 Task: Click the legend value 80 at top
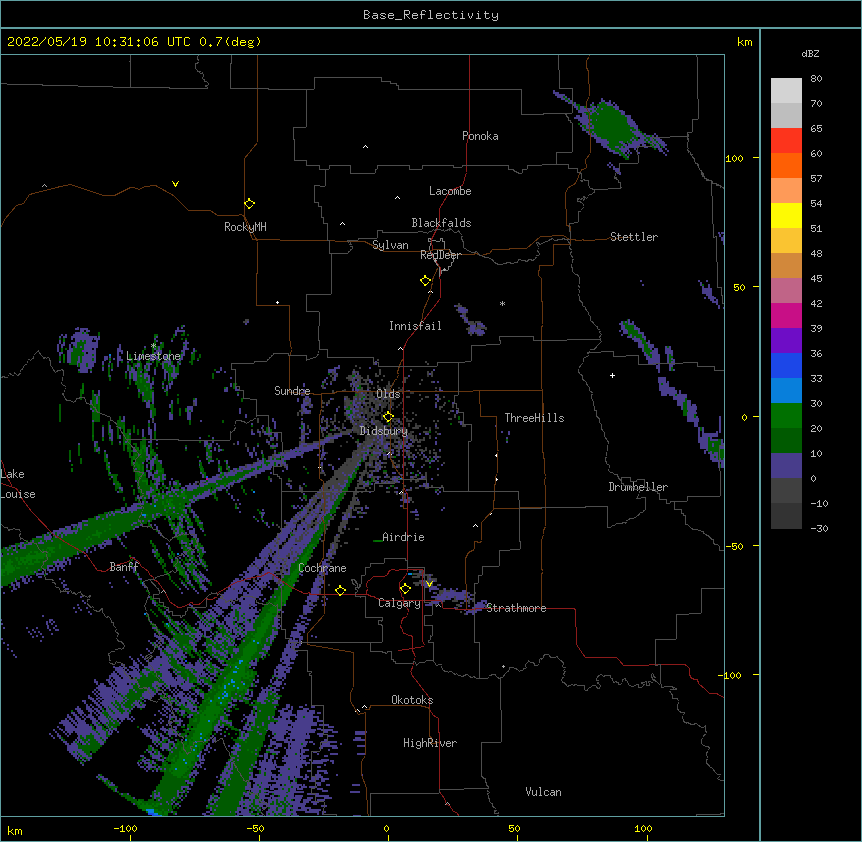click(816, 79)
